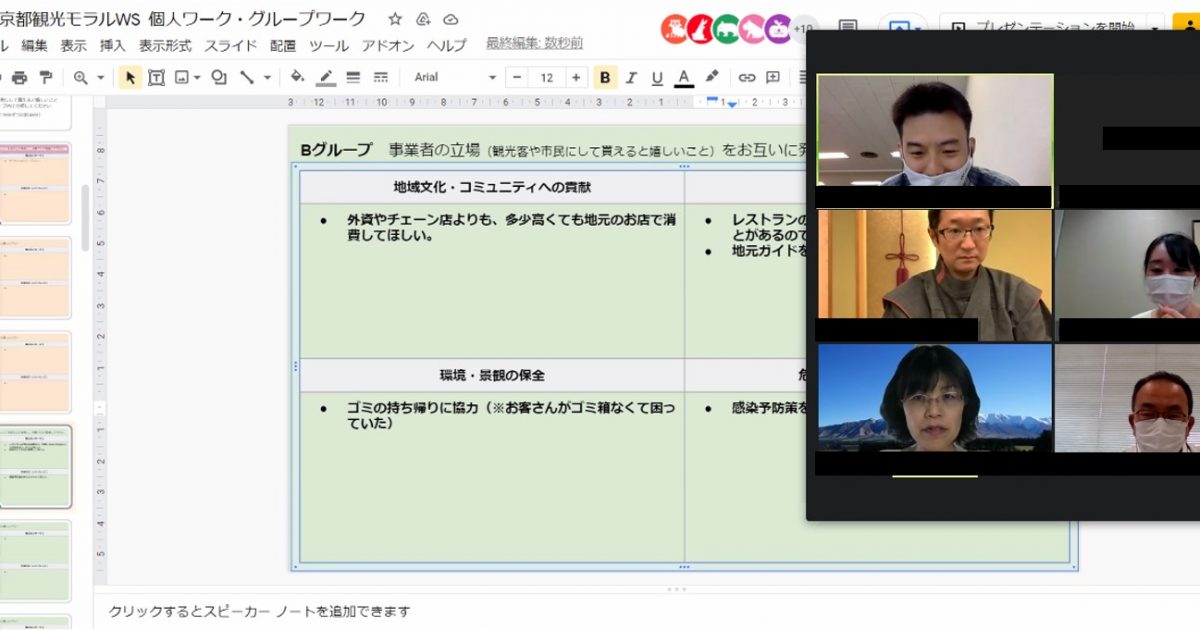Click the insert link icon
Screen dimensions: 1200x630
[x=747, y=77]
